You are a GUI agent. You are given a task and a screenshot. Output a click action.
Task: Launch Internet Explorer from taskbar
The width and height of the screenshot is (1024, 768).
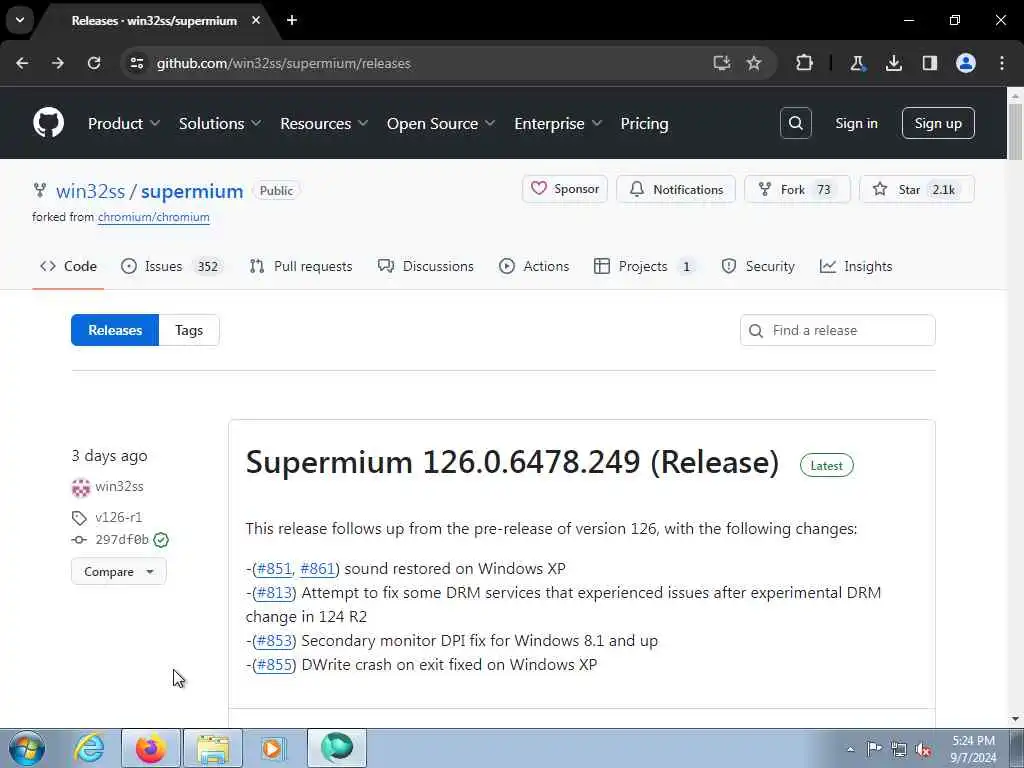point(89,748)
